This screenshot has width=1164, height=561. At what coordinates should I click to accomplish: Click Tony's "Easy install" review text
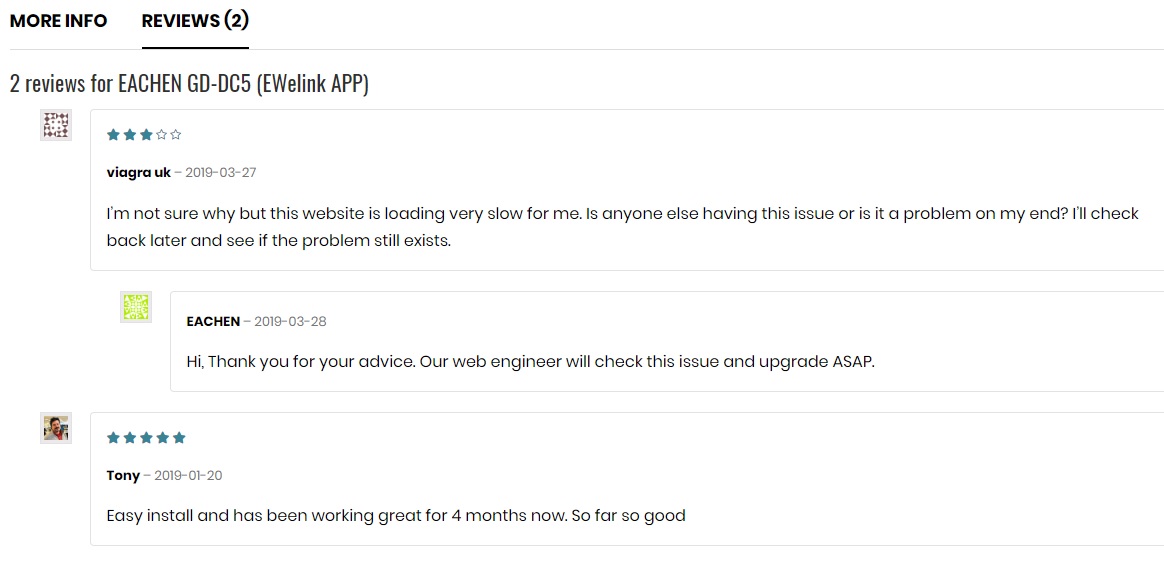tap(396, 516)
